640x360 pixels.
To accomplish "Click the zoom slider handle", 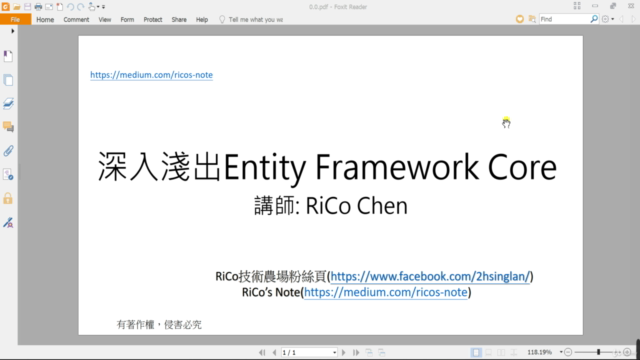I will [x=598, y=352].
